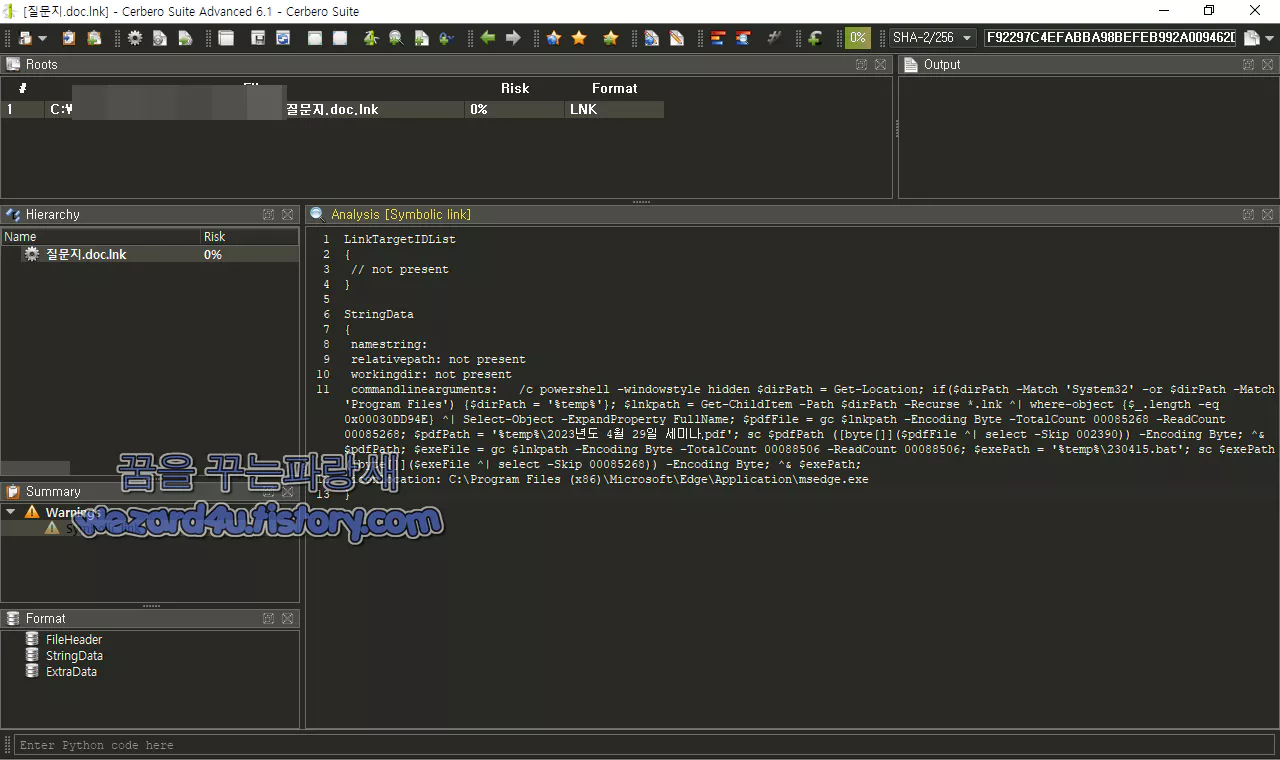
Task: Click the 'relativepath: not present' line
Action: 438,359
